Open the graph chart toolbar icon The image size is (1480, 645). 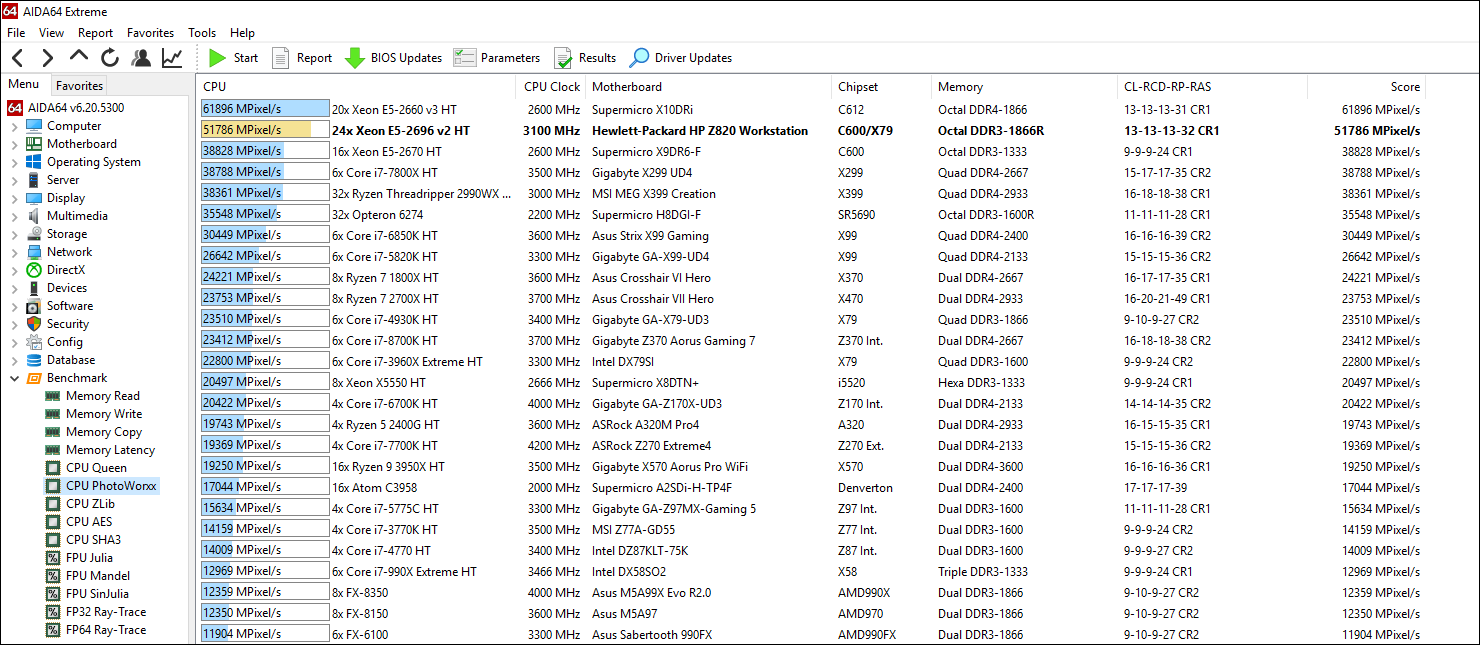[172, 58]
